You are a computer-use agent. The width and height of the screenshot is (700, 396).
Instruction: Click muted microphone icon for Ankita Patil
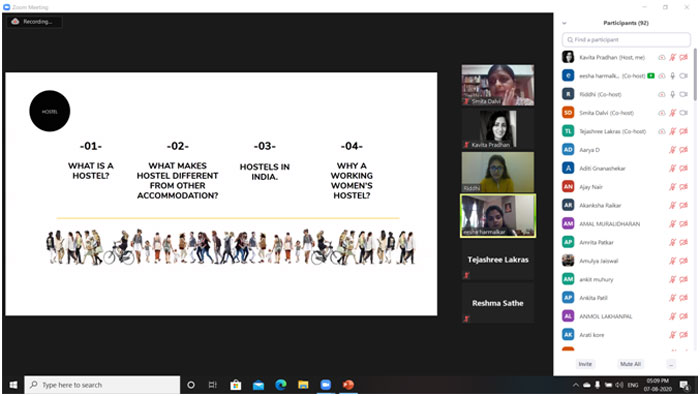[673, 298]
